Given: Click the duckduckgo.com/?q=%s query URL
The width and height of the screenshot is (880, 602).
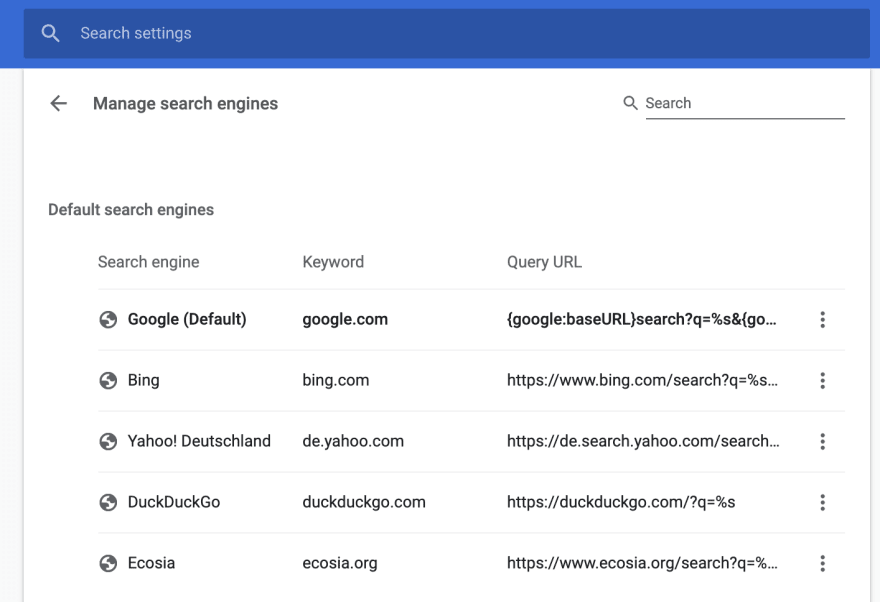Looking at the screenshot, I should coord(621,502).
